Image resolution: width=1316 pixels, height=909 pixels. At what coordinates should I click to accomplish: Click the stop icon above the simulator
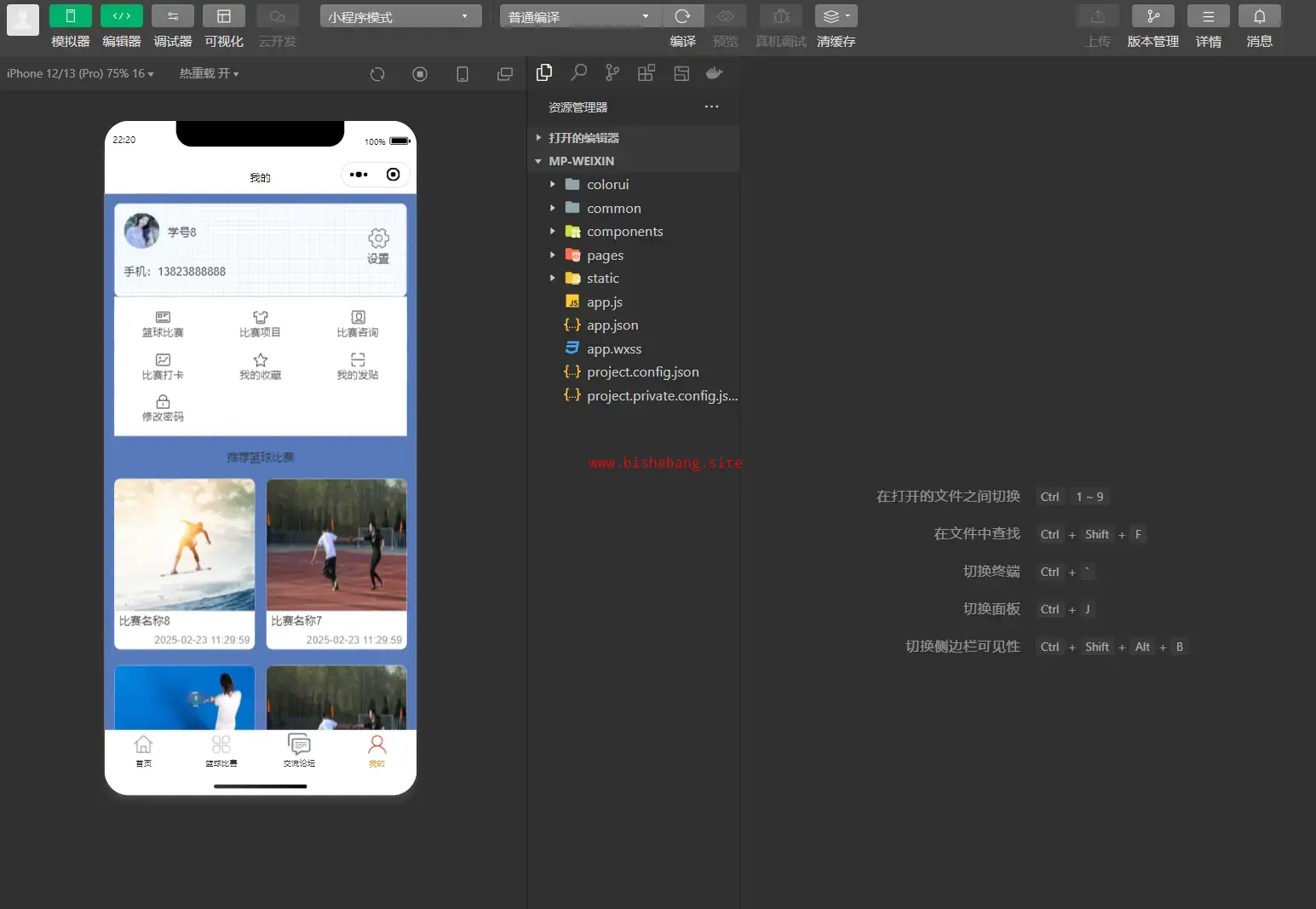point(420,74)
